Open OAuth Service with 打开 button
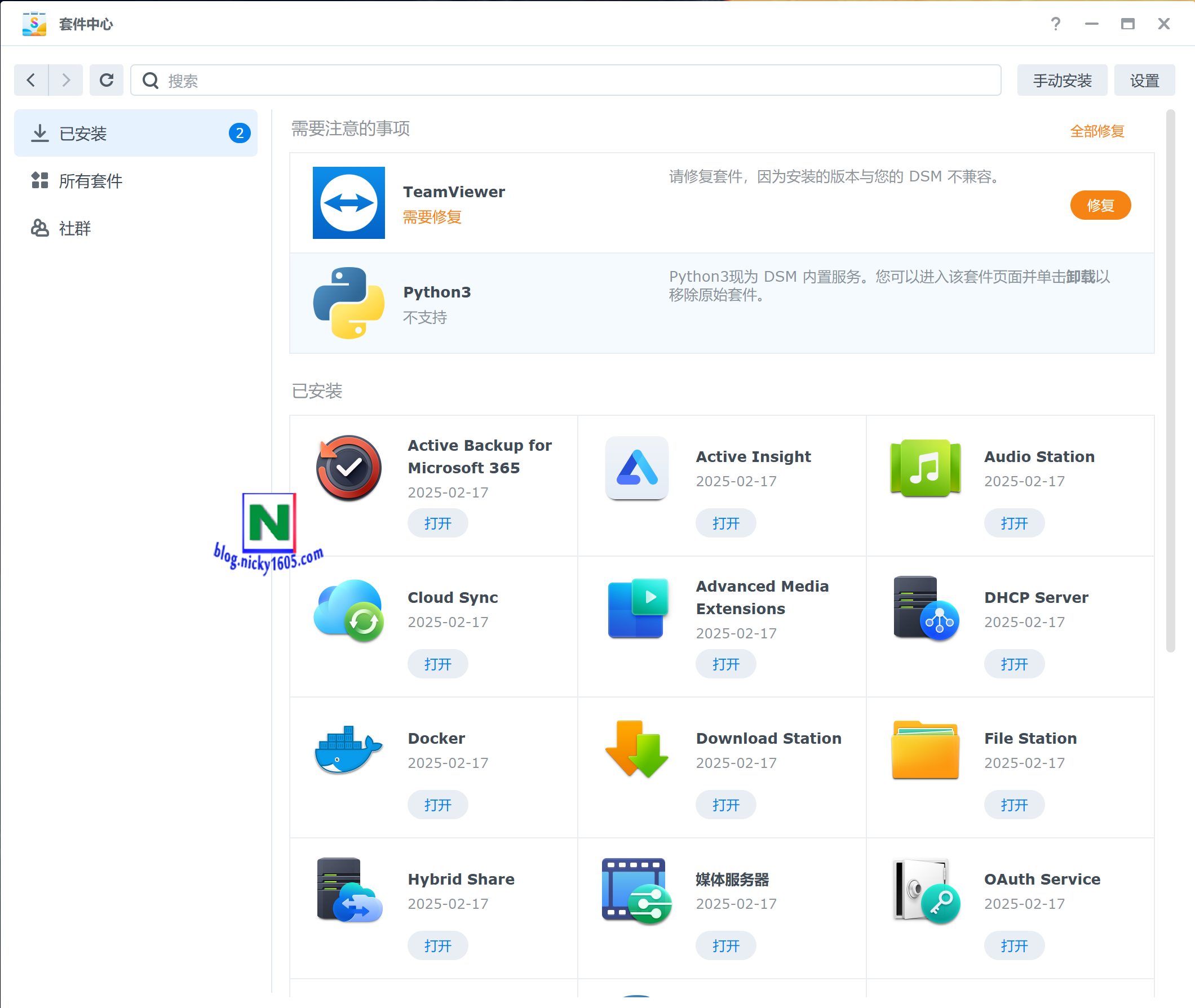Screen dimensions: 1195x1008 1013,945
